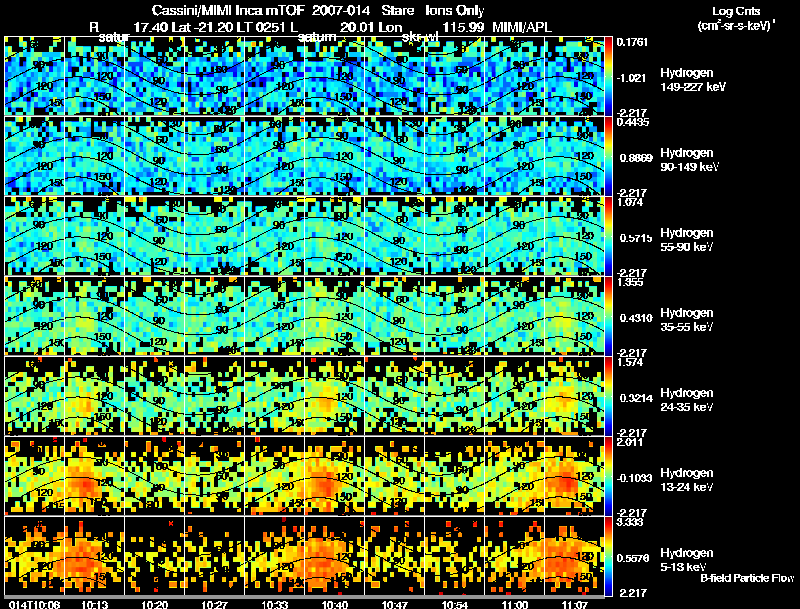Open the 24-35 keV panel at 10:40

pos(334,396)
